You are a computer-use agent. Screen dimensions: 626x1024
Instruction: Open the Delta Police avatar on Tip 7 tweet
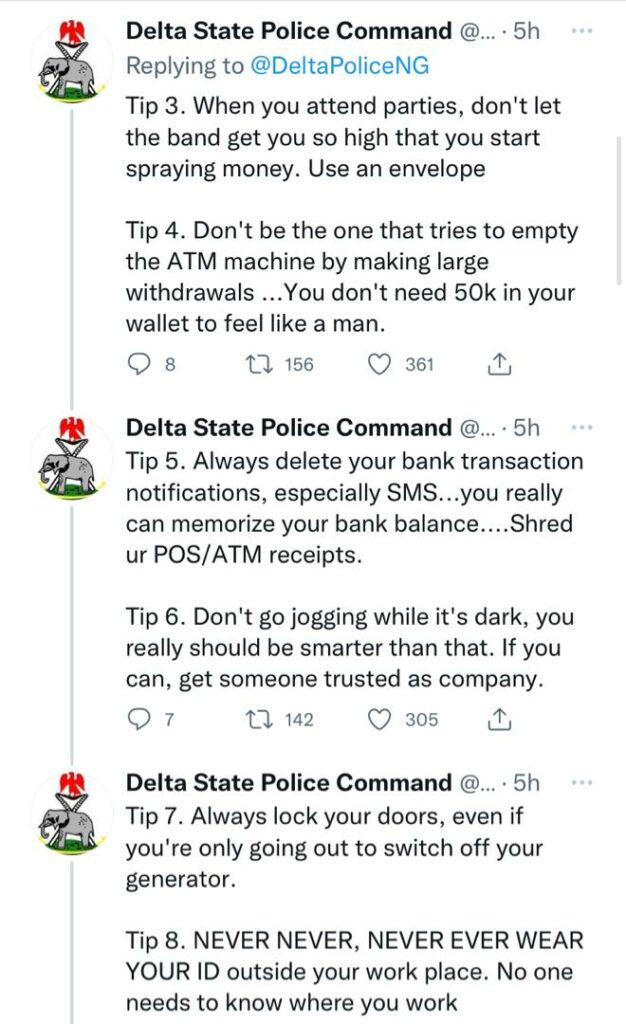coord(72,813)
